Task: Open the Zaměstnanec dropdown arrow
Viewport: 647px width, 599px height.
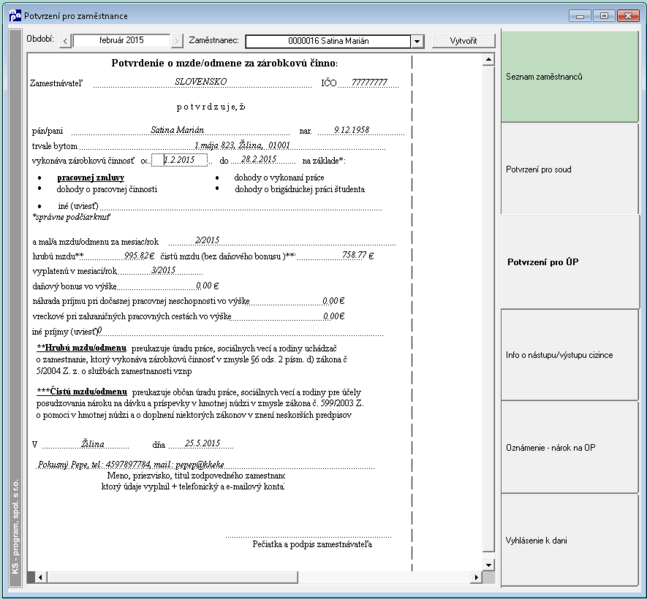Action: click(417, 41)
